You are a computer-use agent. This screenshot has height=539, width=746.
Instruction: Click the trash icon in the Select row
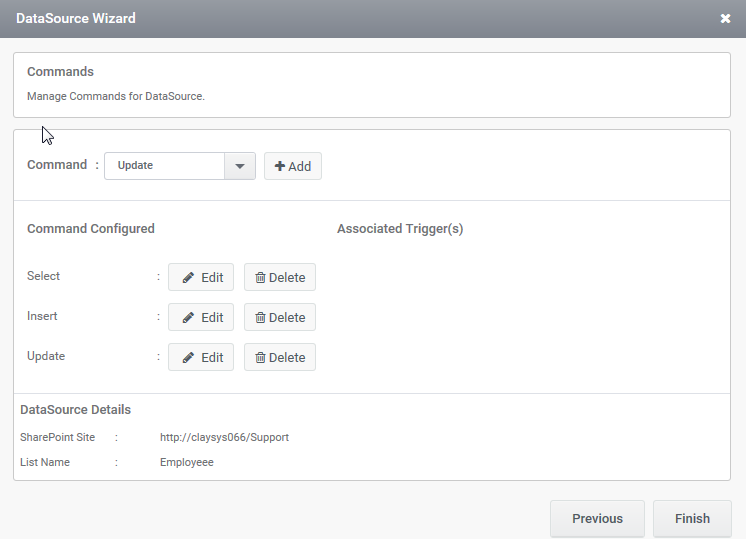(x=260, y=277)
